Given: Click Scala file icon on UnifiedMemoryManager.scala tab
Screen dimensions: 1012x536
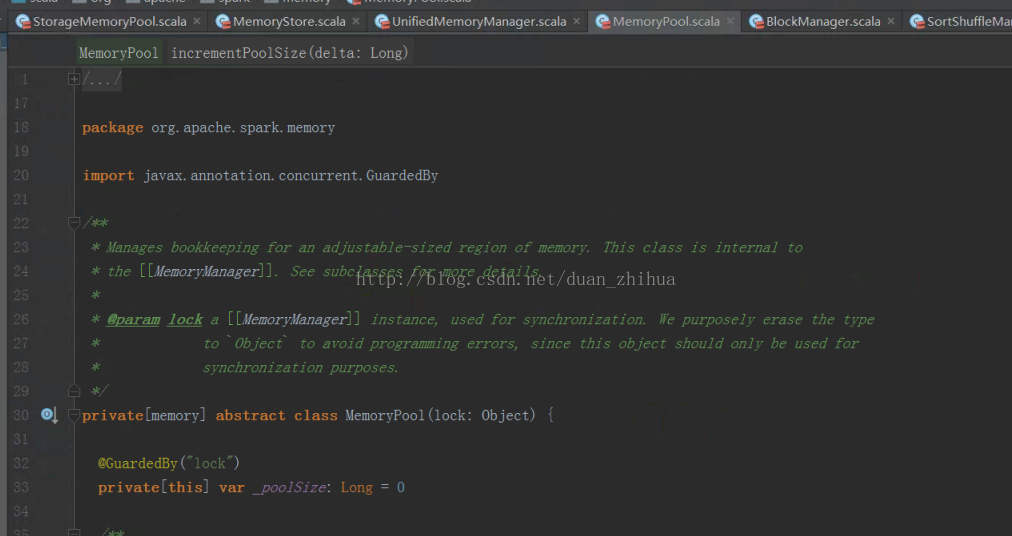Looking at the screenshot, I should (382, 22).
